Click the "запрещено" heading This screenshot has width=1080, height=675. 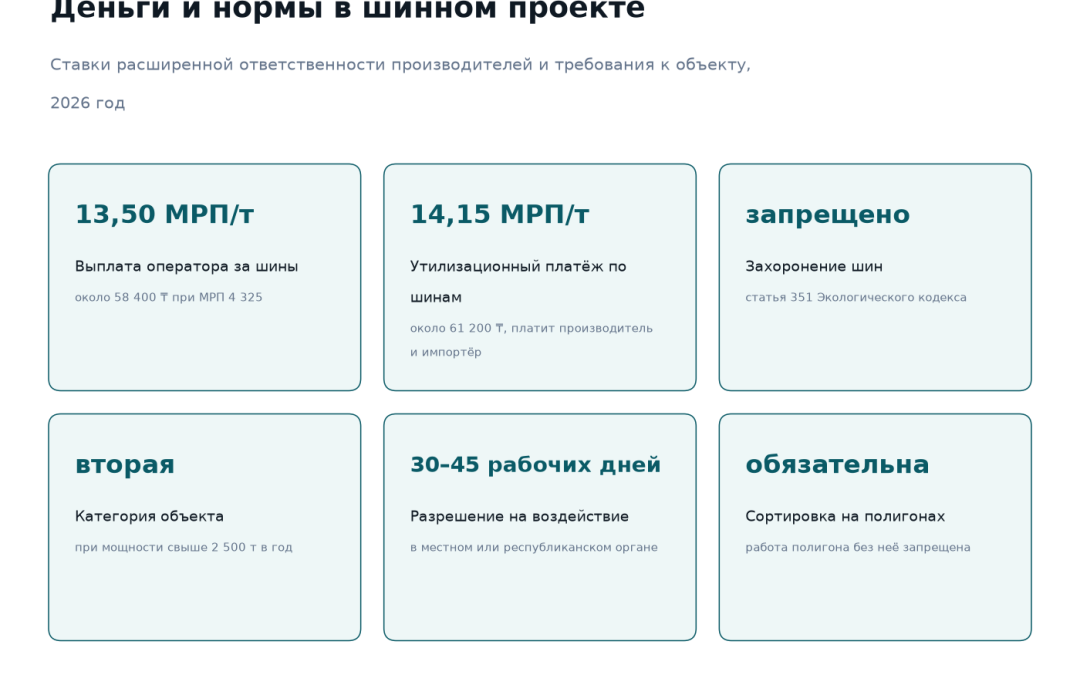point(828,215)
